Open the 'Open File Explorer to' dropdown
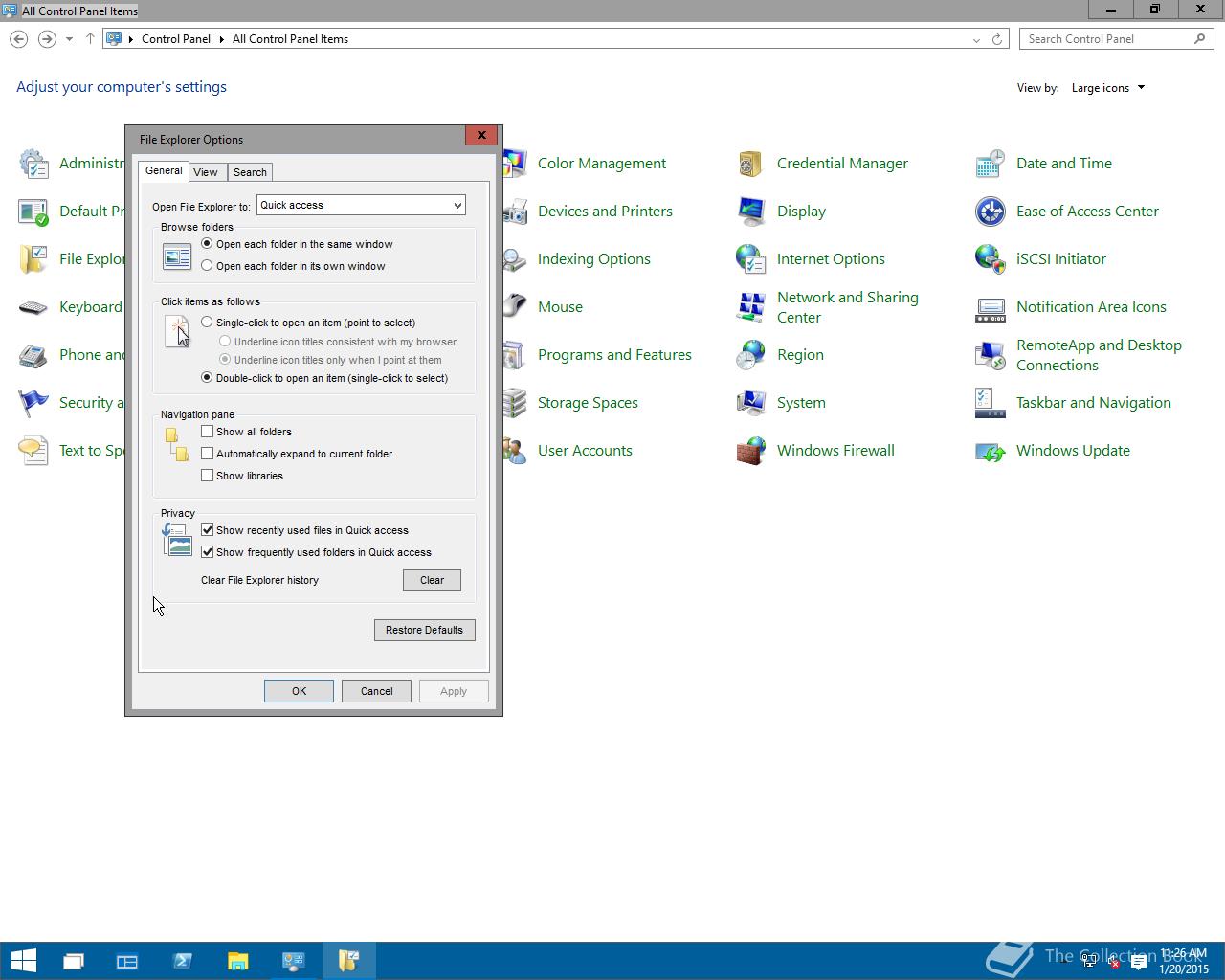The height and width of the screenshot is (980, 1225). [361, 205]
